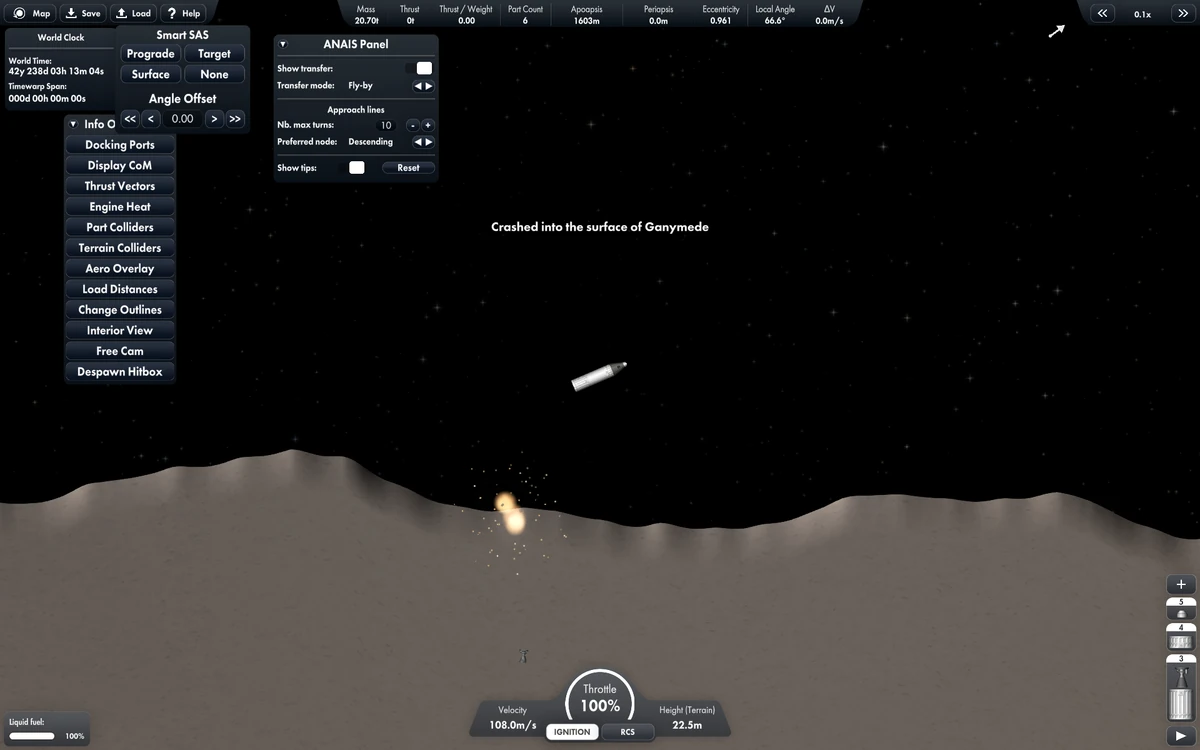The image size is (1200, 750).
Task: Select Prograde in Smart SAS
Action: coord(150,53)
